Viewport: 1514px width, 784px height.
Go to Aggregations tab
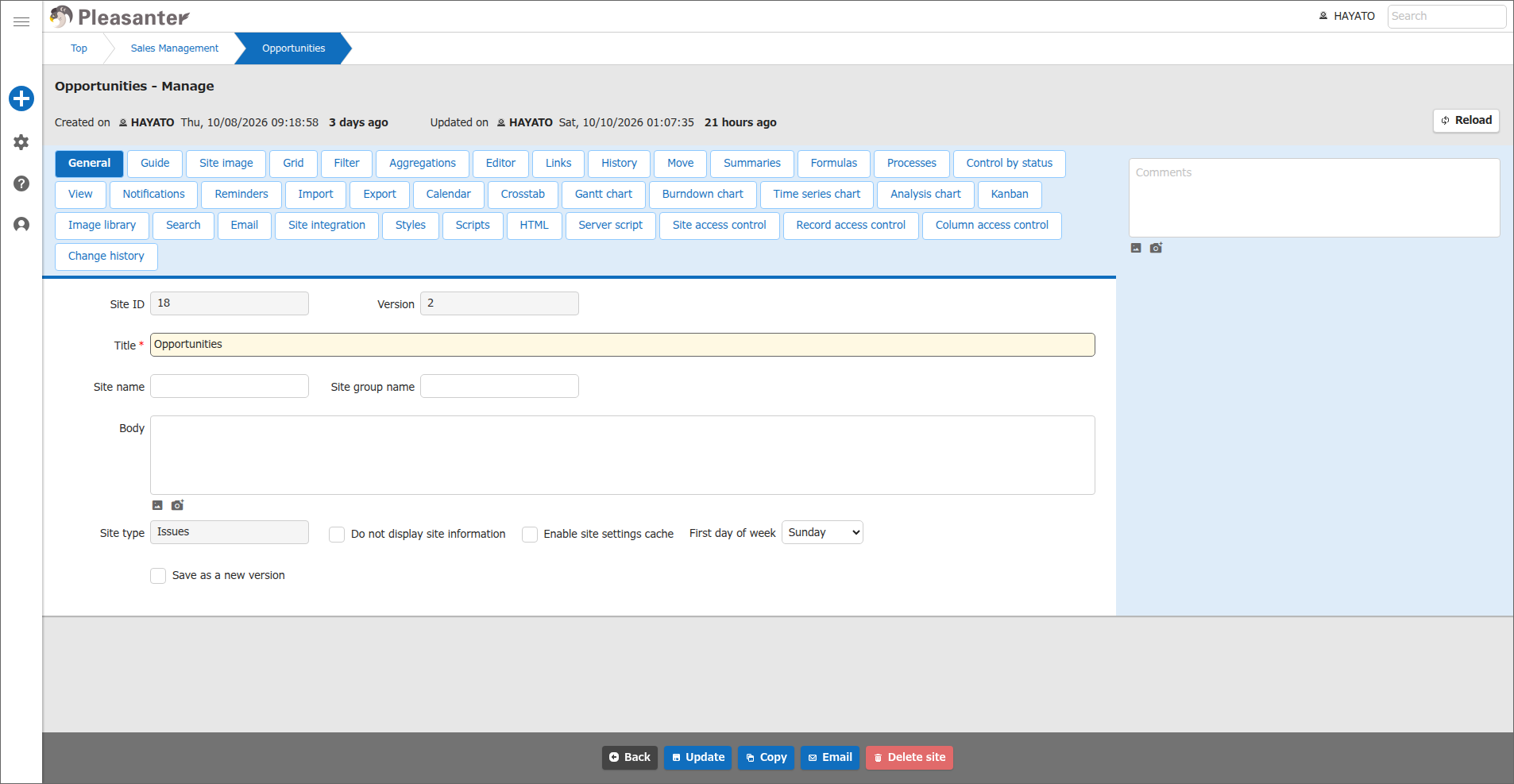pyautogui.click(x=423, y=164)
